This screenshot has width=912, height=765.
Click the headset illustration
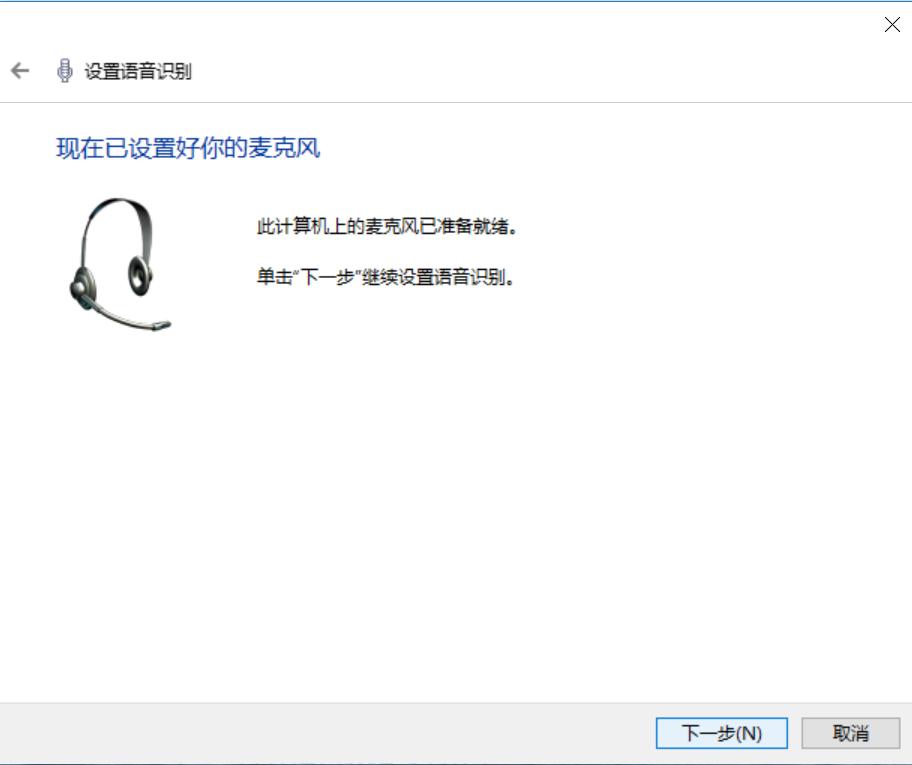(120, 265)
